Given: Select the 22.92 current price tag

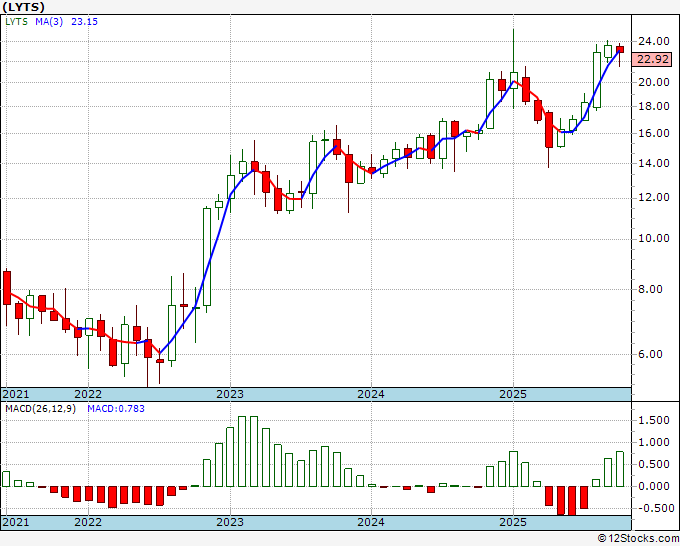Looking at the screenshot, I should click(653, 59).
